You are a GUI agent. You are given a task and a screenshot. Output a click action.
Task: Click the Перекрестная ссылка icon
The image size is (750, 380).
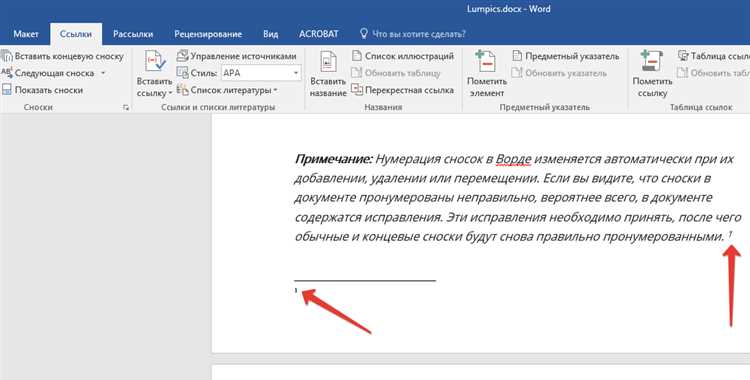(357, 89)
